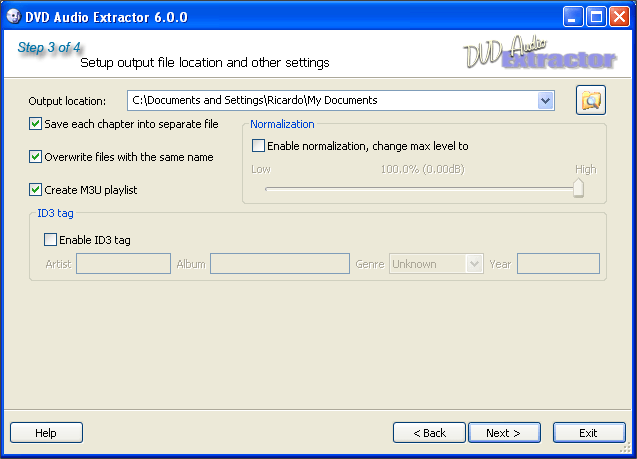Viewport: 637px width, 459px height.
Task: Expand the Output location dropdown arrow
Action: pyautogui.click(x=545, y=100)
